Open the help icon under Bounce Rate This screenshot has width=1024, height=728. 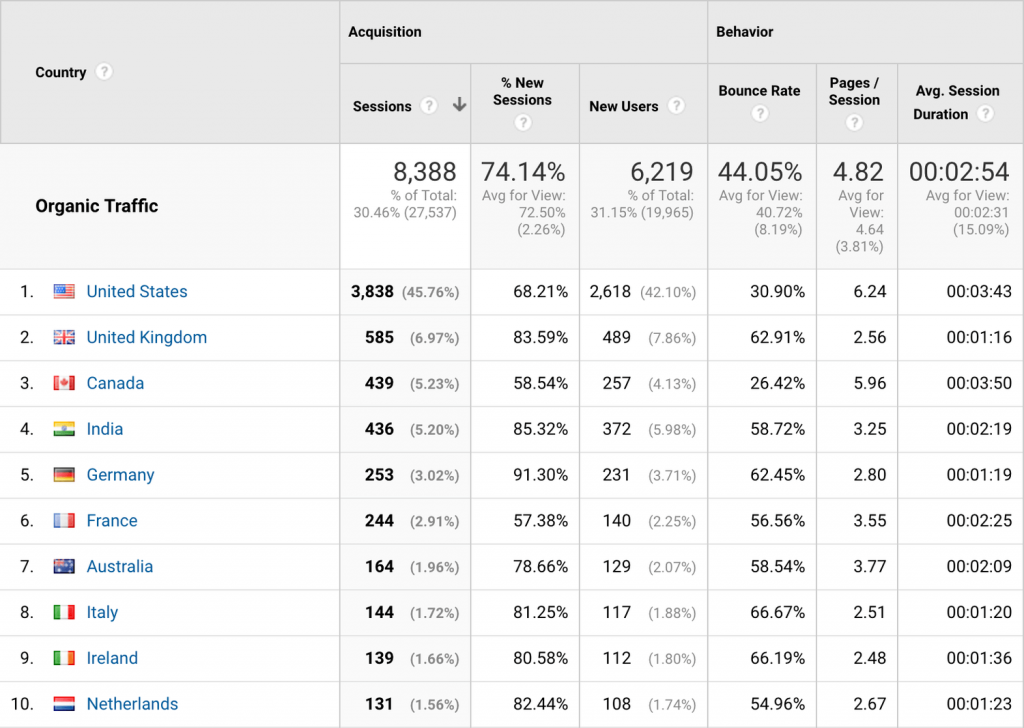tap(760, 114)
